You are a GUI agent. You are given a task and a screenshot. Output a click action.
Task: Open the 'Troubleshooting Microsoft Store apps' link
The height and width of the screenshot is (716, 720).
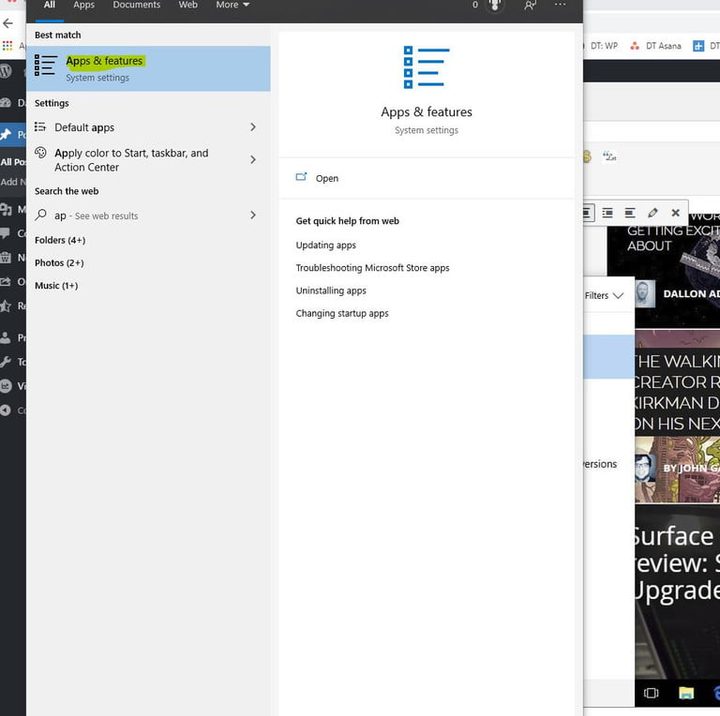pos(372,268)
